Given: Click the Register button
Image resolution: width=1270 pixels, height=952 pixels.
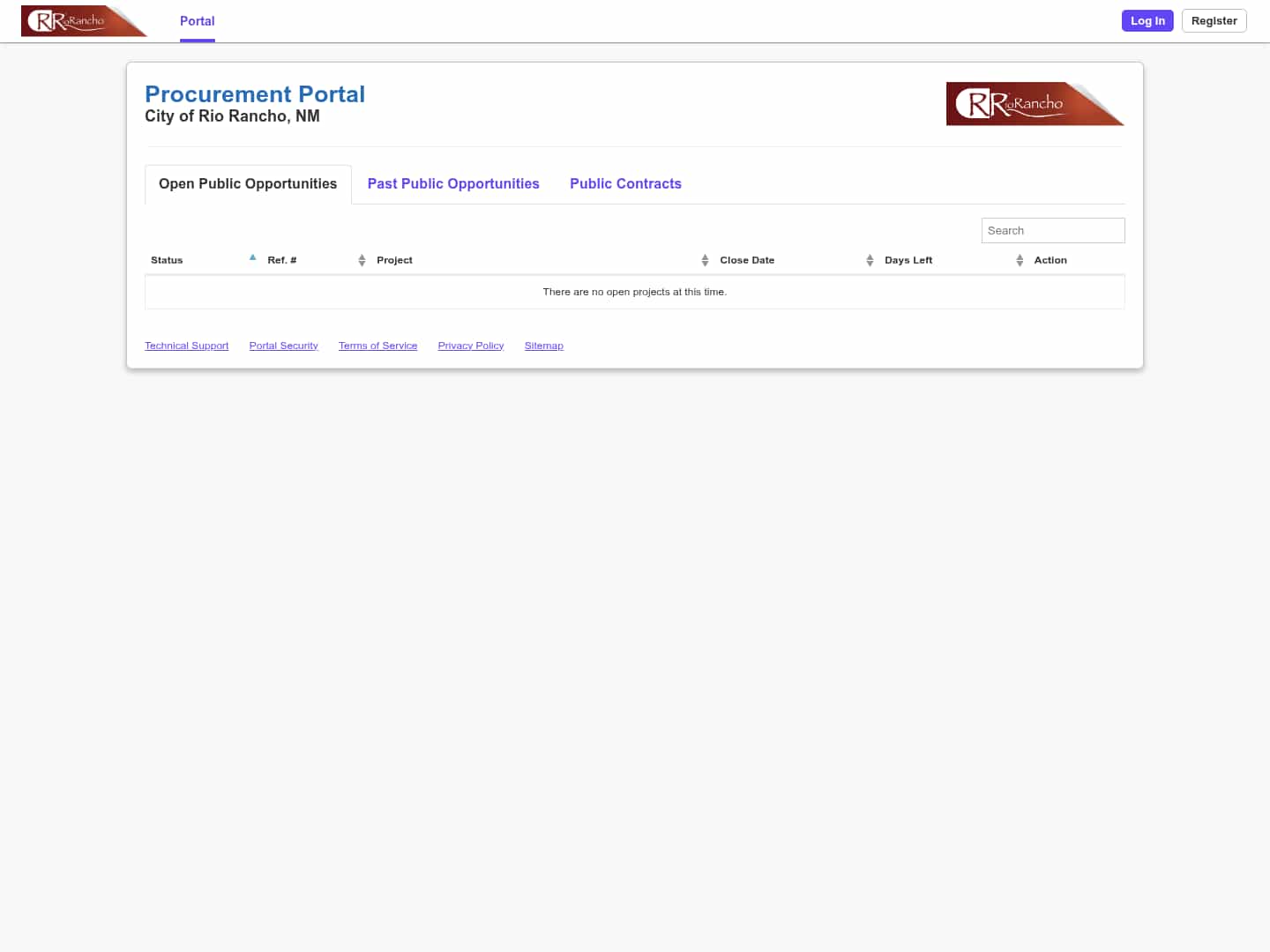Looking at the screenshot, I should [x=1214, y=21].
